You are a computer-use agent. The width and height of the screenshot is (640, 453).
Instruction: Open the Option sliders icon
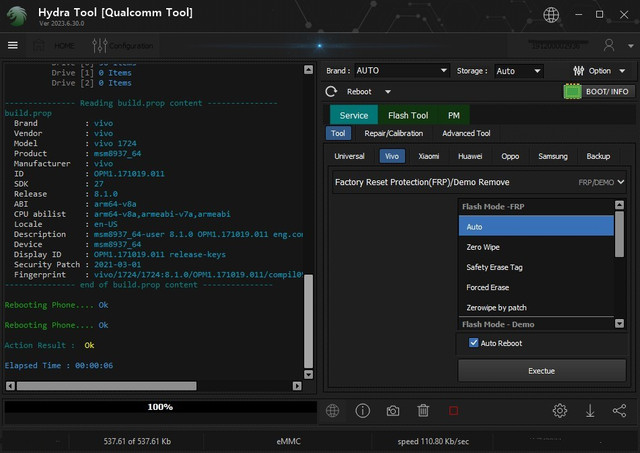pos(578,71)
